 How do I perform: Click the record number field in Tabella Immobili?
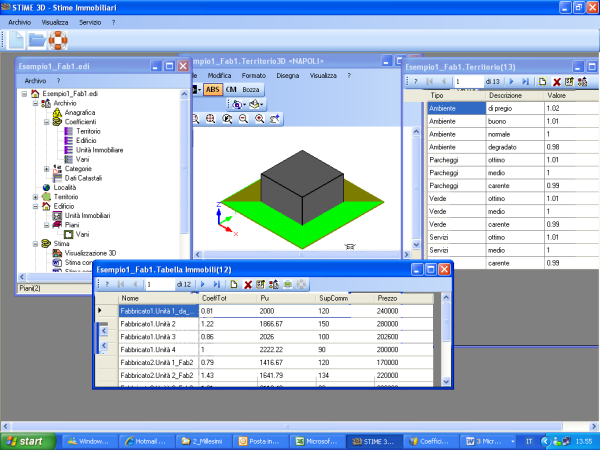point(158,285)
